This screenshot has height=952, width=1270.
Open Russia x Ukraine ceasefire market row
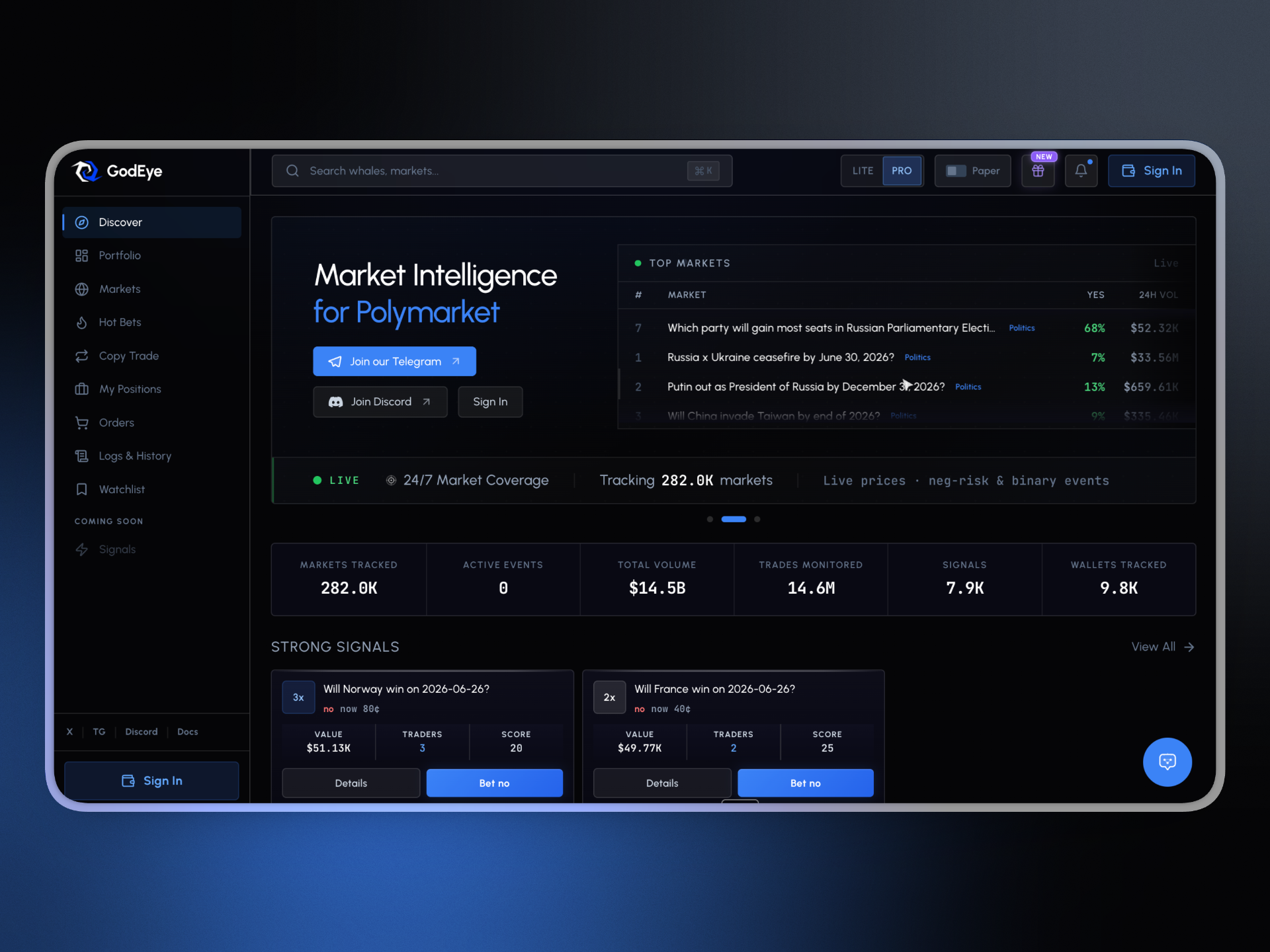point(906,357)
